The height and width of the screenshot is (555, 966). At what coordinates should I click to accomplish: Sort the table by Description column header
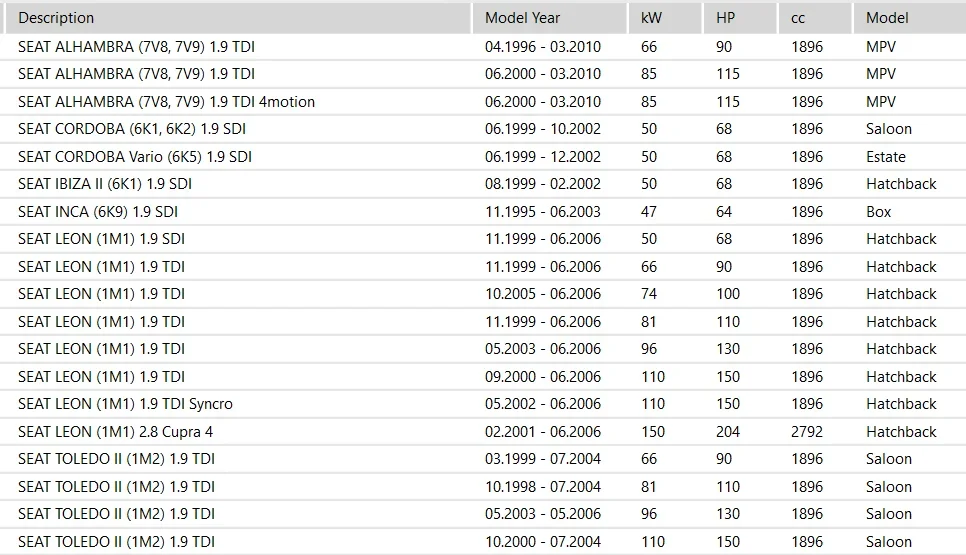tap(56, 18)
